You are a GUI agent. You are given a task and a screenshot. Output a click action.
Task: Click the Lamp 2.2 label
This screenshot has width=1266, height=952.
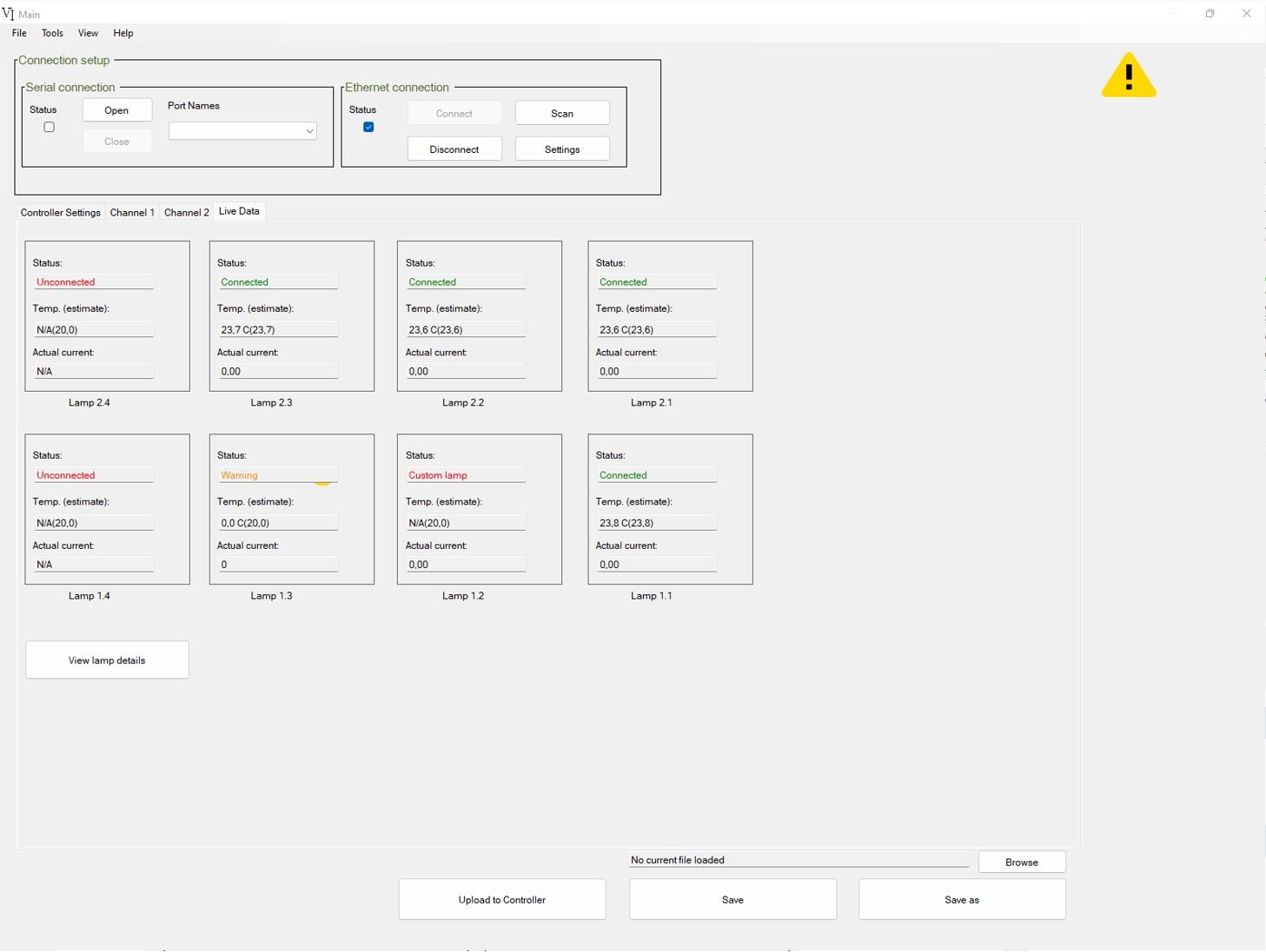(463, 403)
